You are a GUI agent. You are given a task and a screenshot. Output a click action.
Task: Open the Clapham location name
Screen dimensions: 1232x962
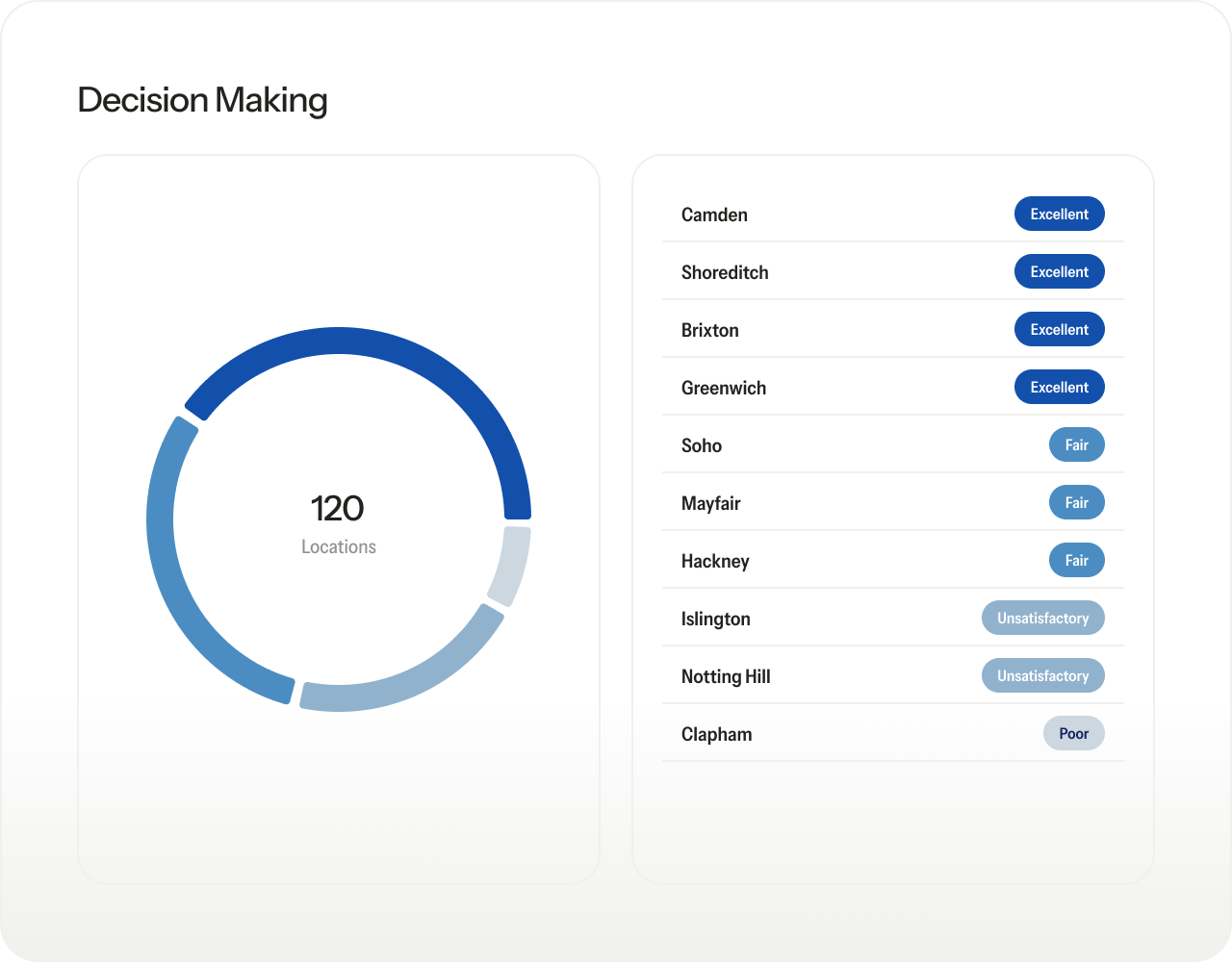point(716,734)
